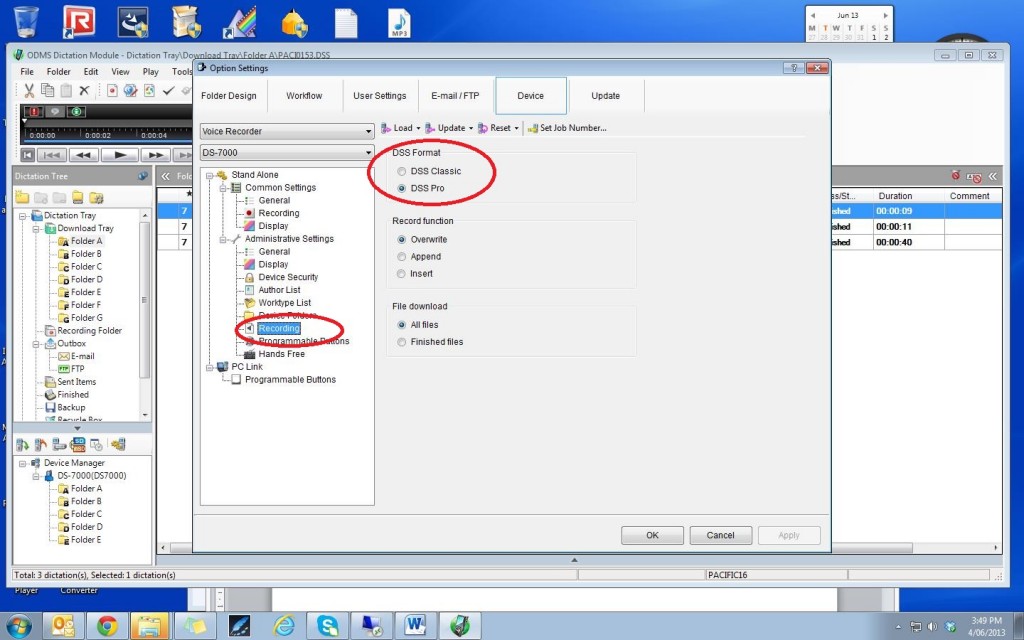Collapse the Device Manager tree node
Screen dimensions: 1024x640
pyautogui.click(x=22, y=463)
